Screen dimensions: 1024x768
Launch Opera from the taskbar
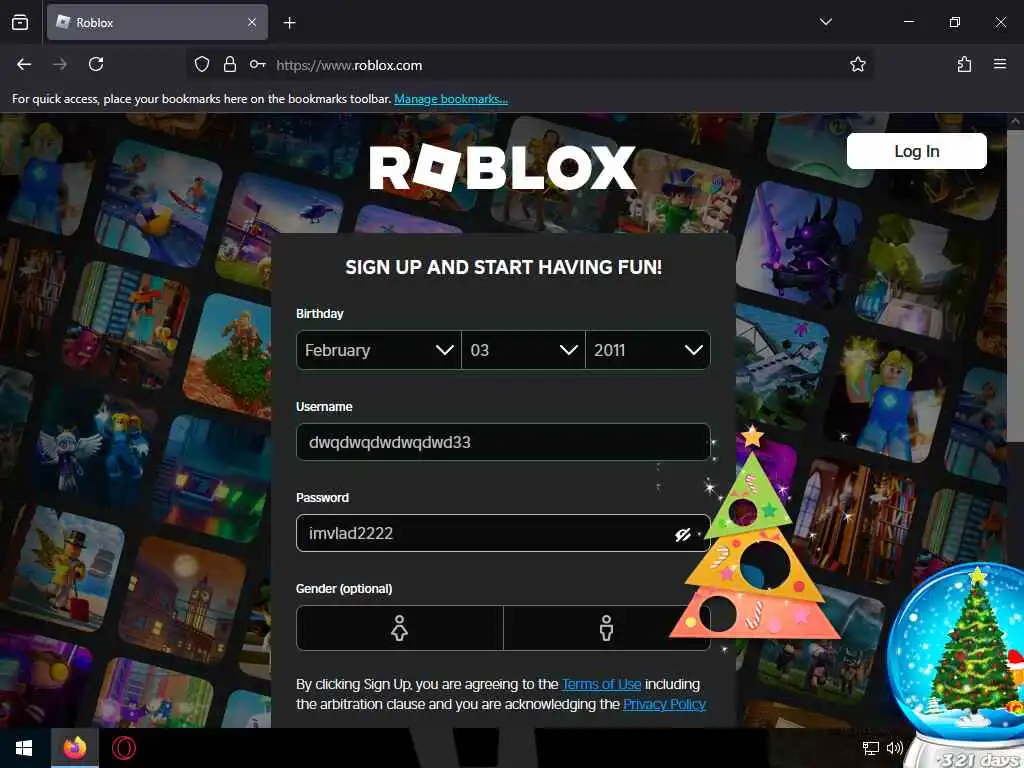(123, 748)
